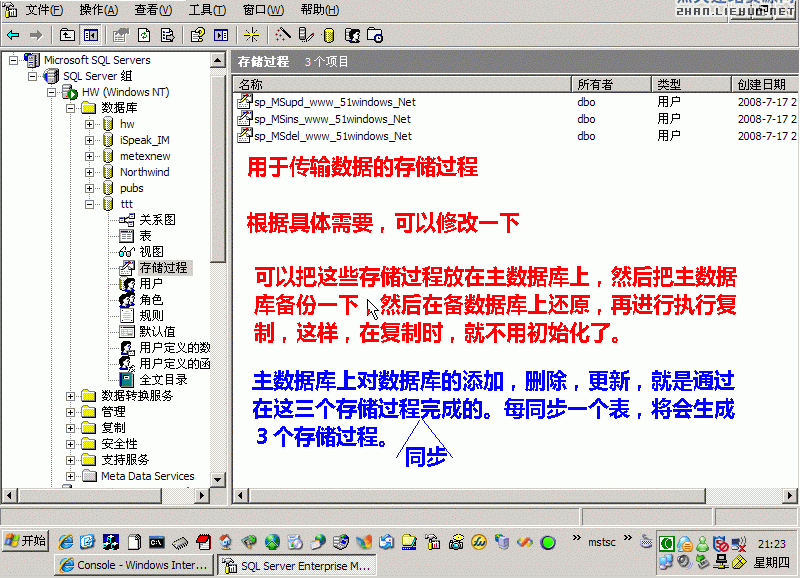Viewport: 800px width, 578px height.
Task: Collapse the 数据库 folder node
Action: pos(70,108)
